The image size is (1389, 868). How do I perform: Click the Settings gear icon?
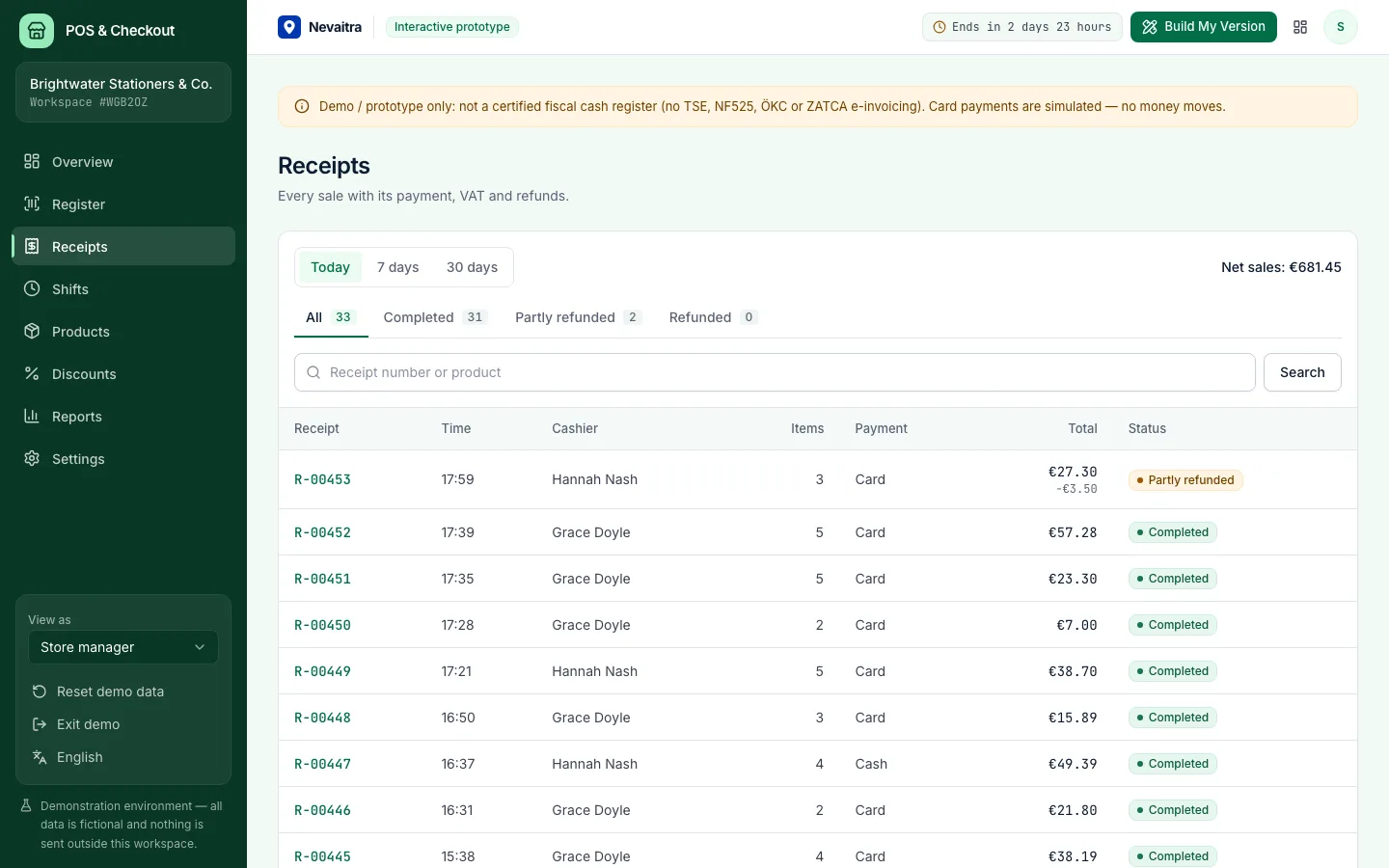pyautogui.click(x=32, y=458)
